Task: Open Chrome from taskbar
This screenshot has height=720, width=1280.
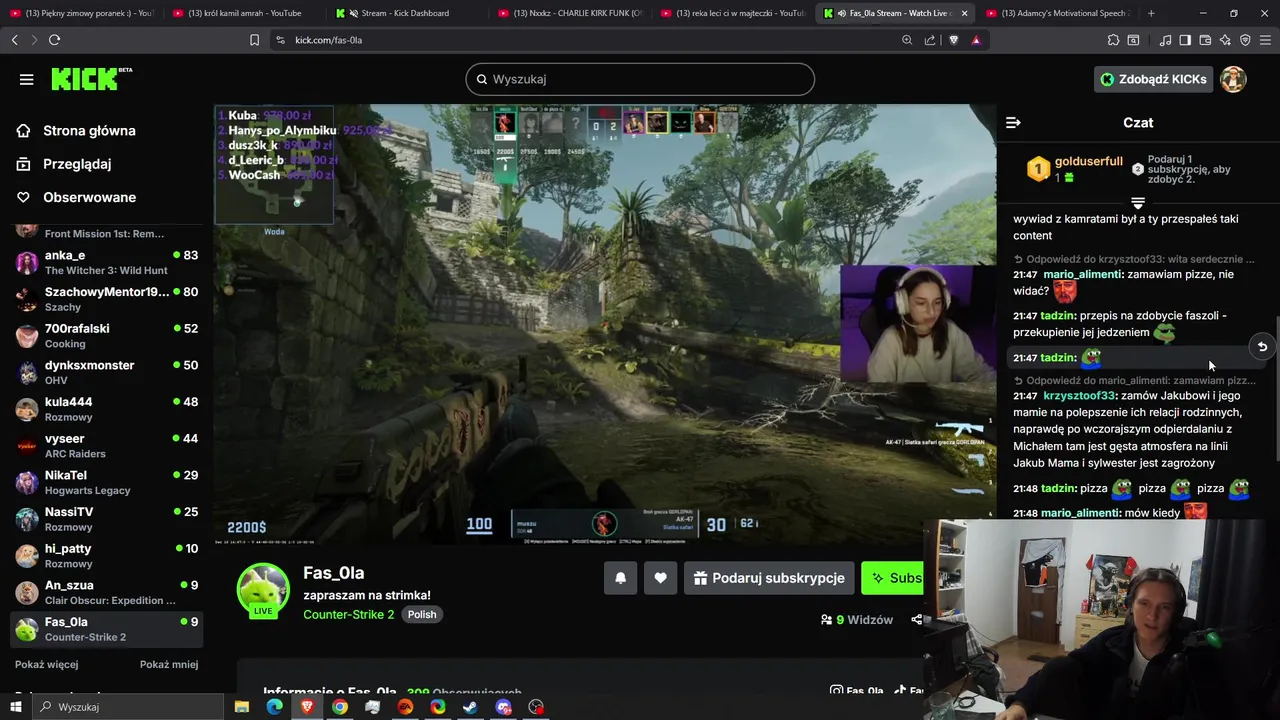Action: pos(340,707)
